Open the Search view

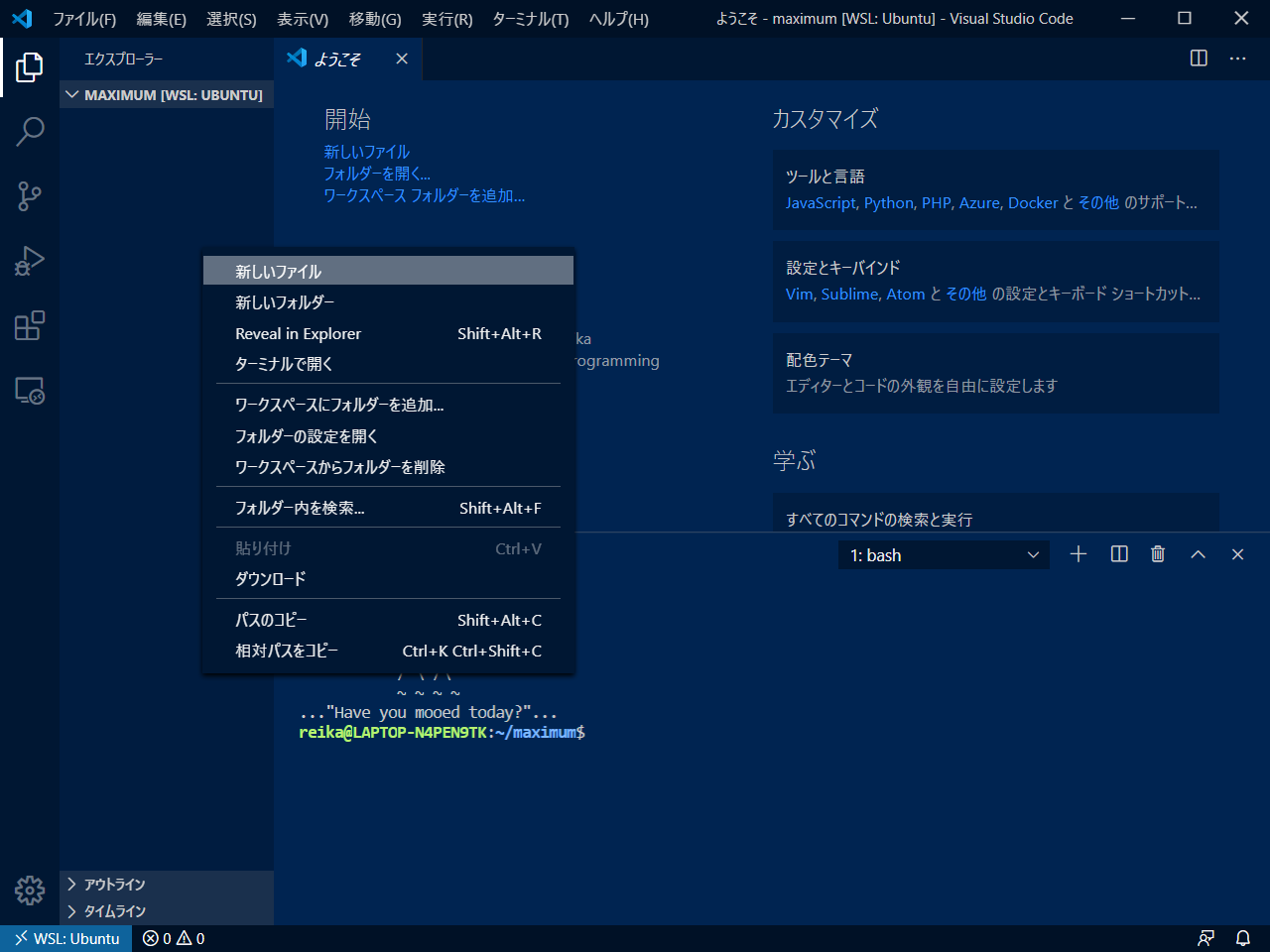pyautogui.click(x=30, y=131)
